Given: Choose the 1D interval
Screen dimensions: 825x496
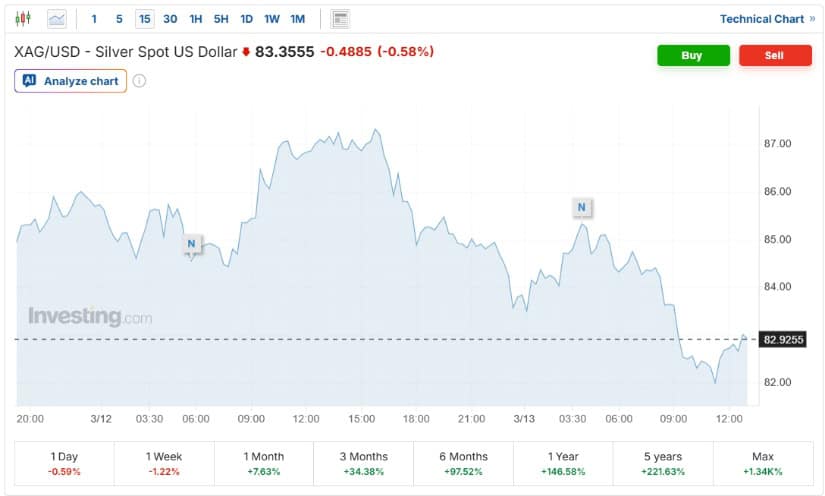Looking at the screenshot, I should click(x=246, y=19).
